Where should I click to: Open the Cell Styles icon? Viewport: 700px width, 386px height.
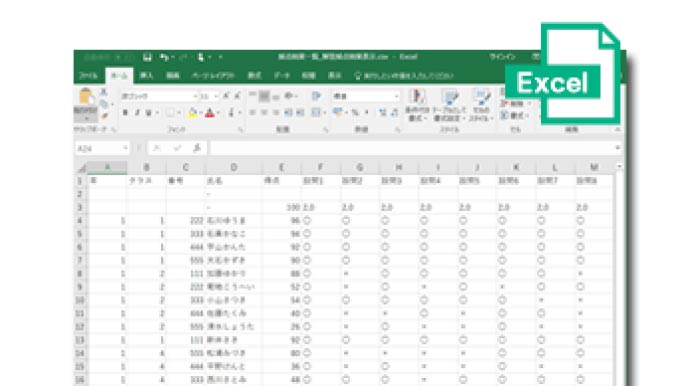click(481, 96)
